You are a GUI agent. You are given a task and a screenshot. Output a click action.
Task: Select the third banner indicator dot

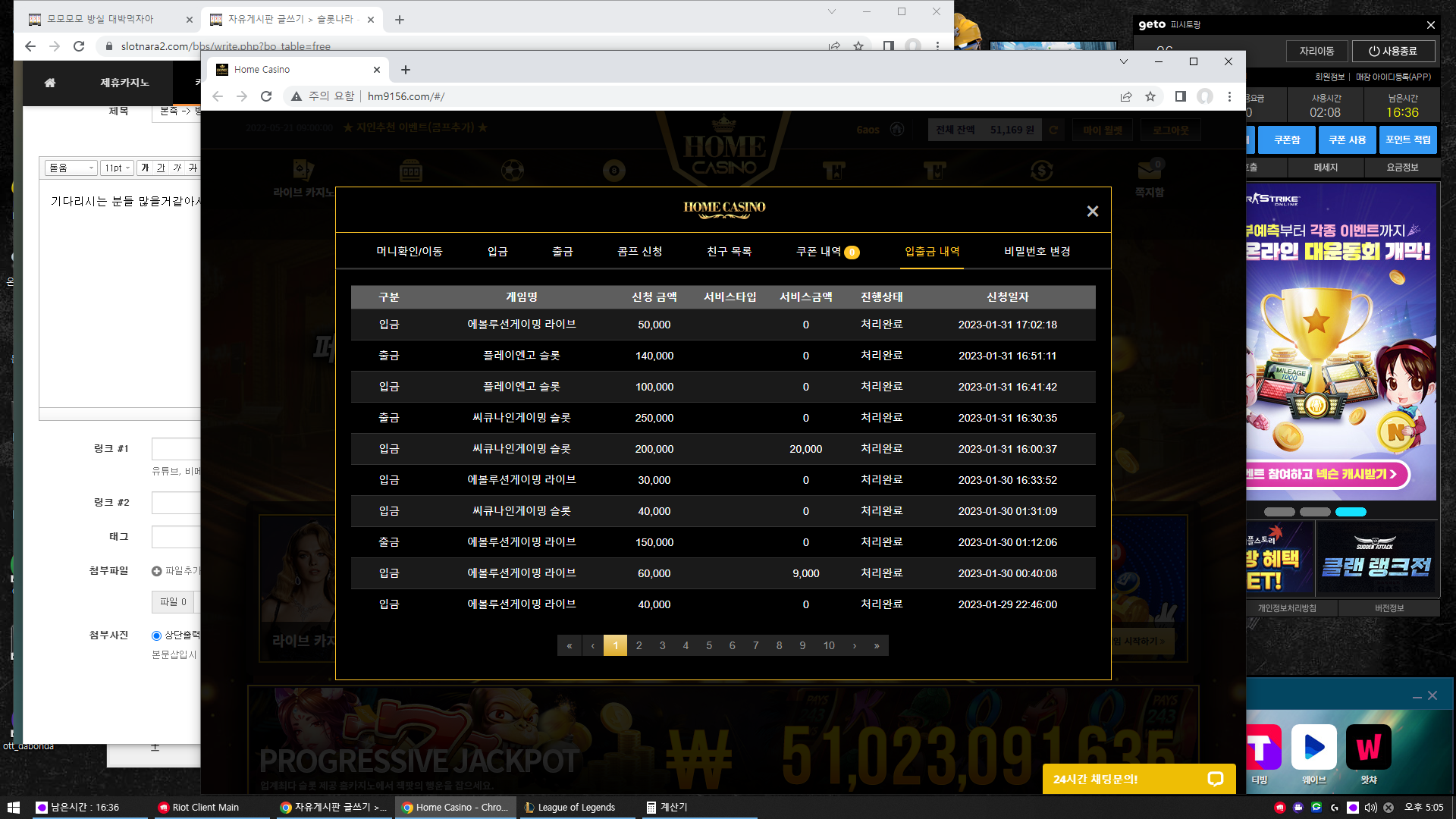tap(1351, 512)
